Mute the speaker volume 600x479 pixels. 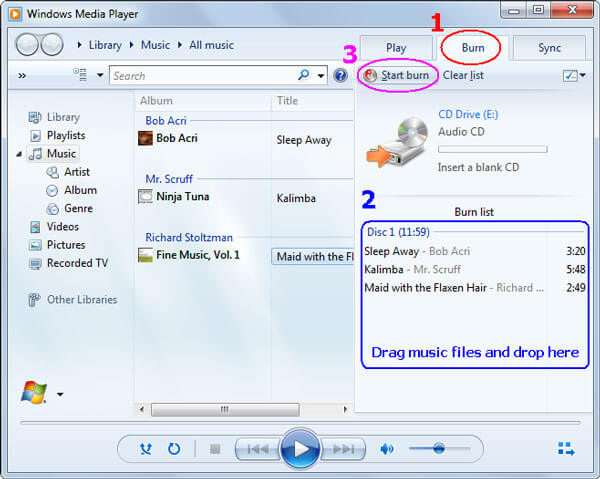click(386, 449)
